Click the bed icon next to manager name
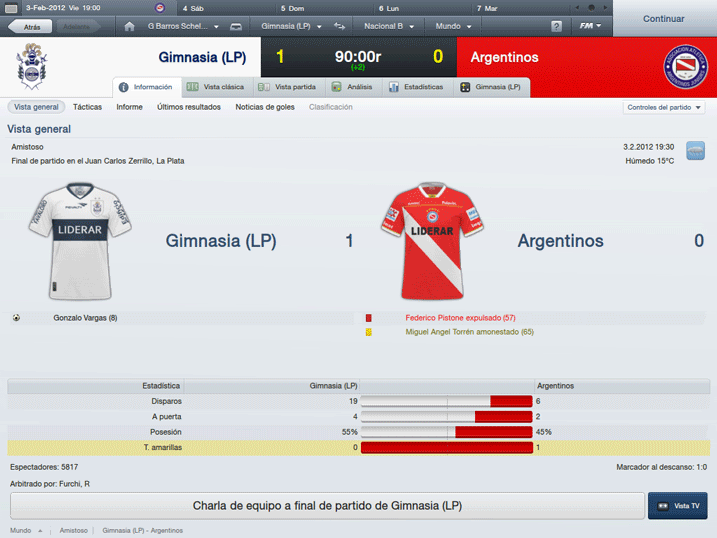Viewport: 717px width, 538px height. [236, 27]
